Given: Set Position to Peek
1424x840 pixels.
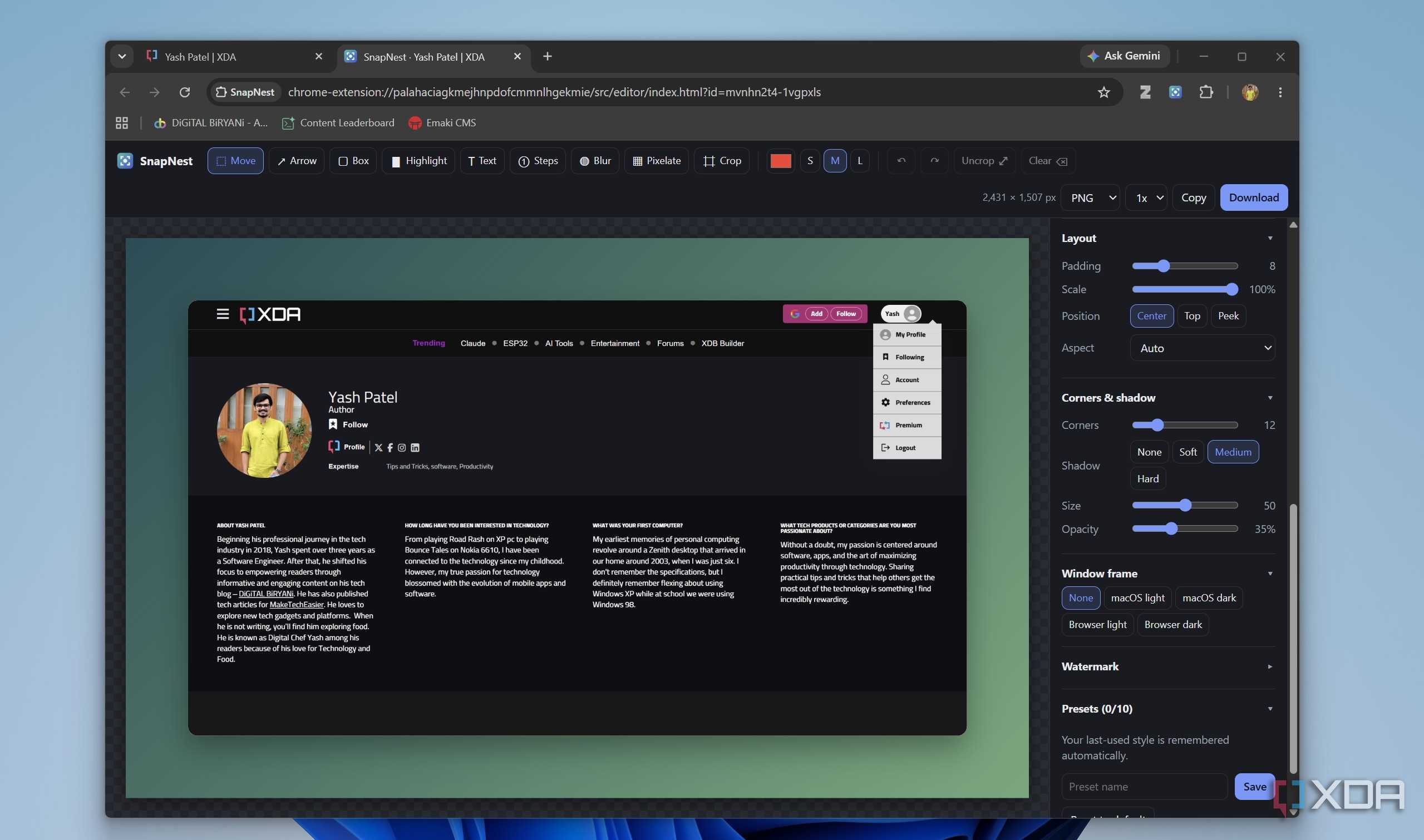Looking at the screenshot, I should [x=1228, y=316].
